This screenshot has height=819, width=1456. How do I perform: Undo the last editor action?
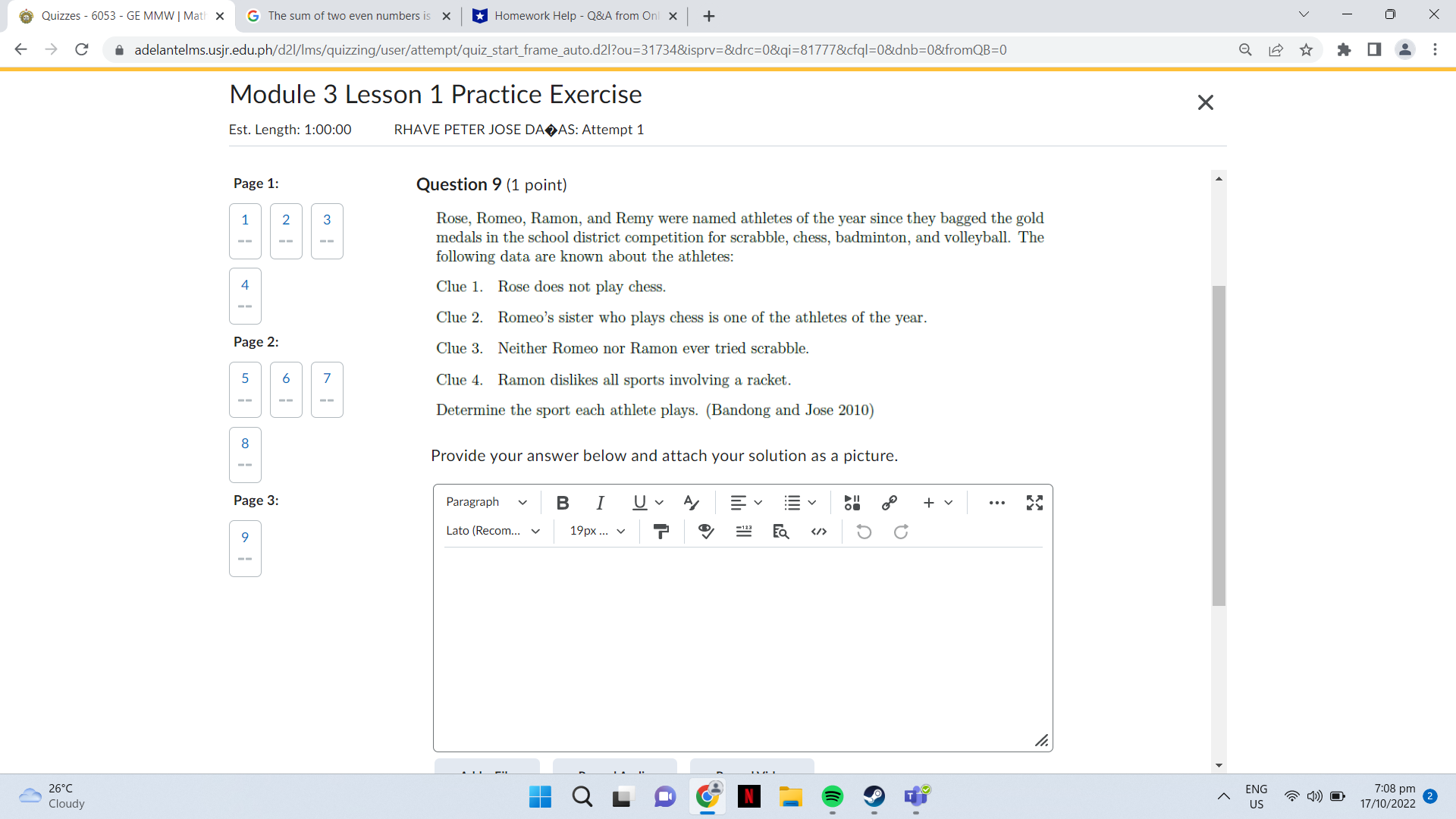click(x=864, y=532)
